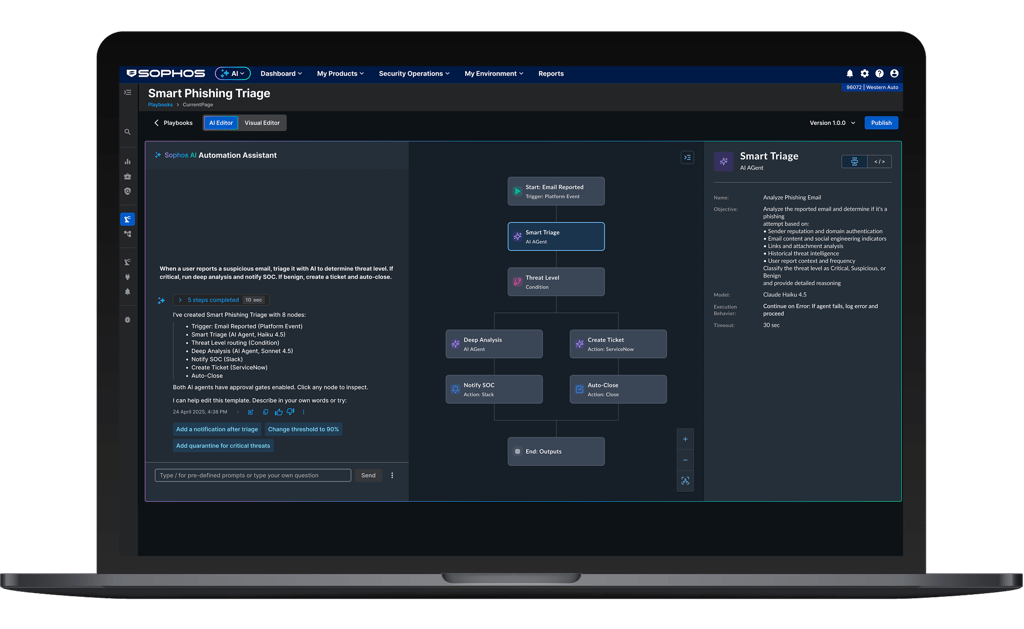Open the Reports menu item
This screenshot has width=1024, height=629.
(x=551, y=74)
